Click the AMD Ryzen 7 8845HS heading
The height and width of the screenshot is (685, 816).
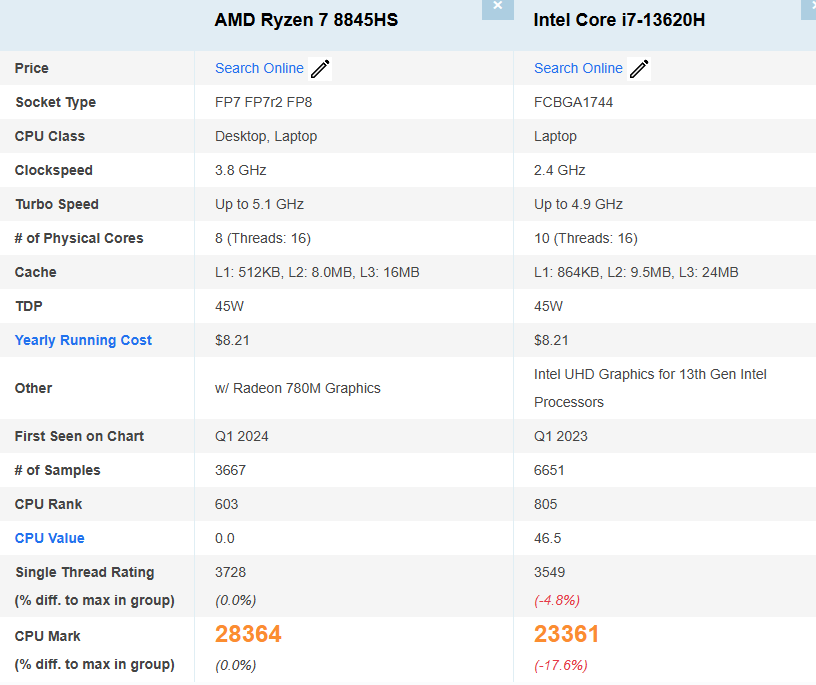[306, 20]
